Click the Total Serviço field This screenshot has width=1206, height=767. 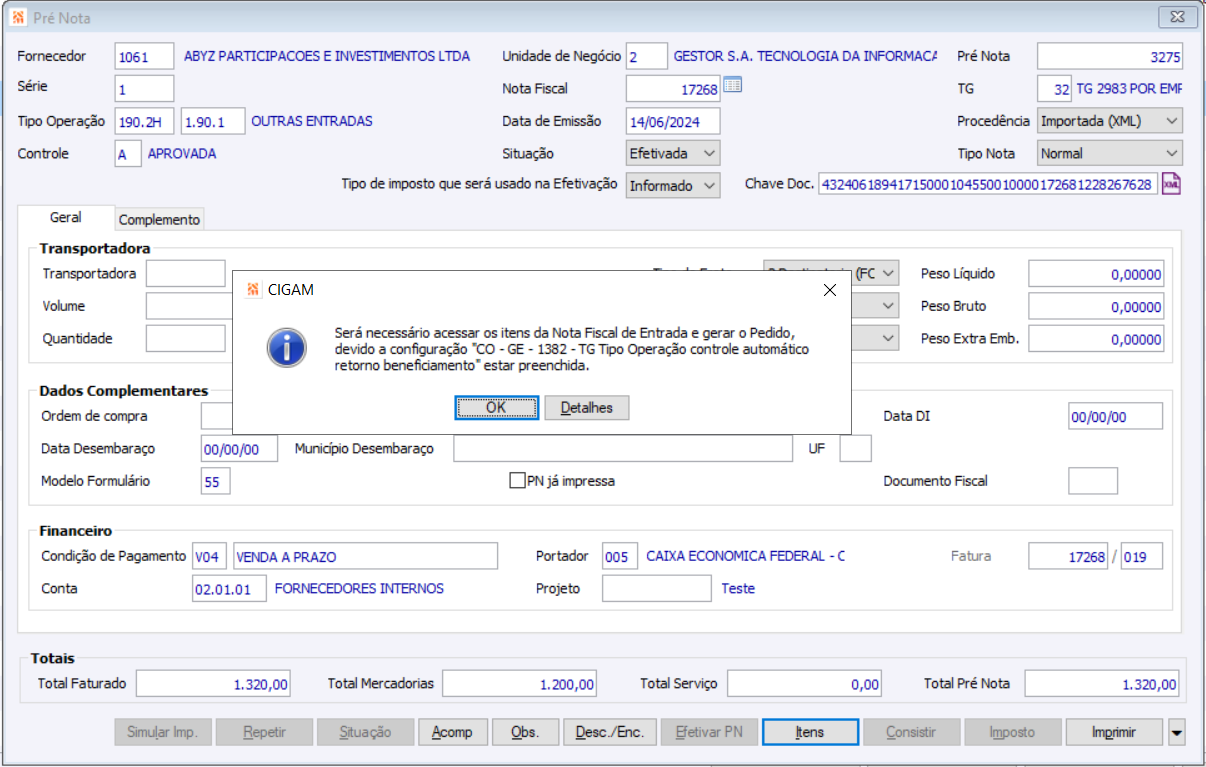point(804,684)
